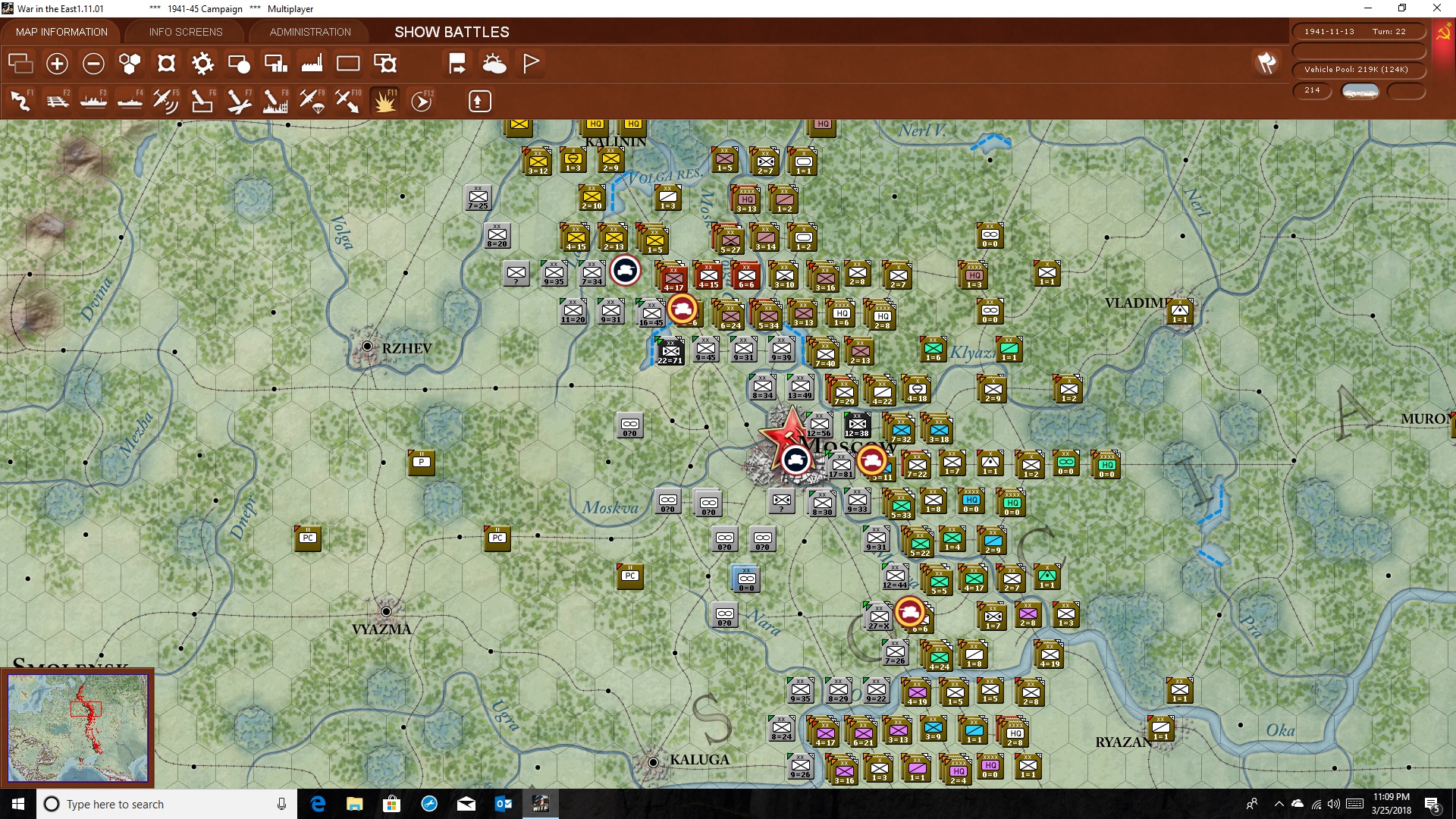
Task: Open Microsoft Edge from taskbar
Action: (318, 804)
